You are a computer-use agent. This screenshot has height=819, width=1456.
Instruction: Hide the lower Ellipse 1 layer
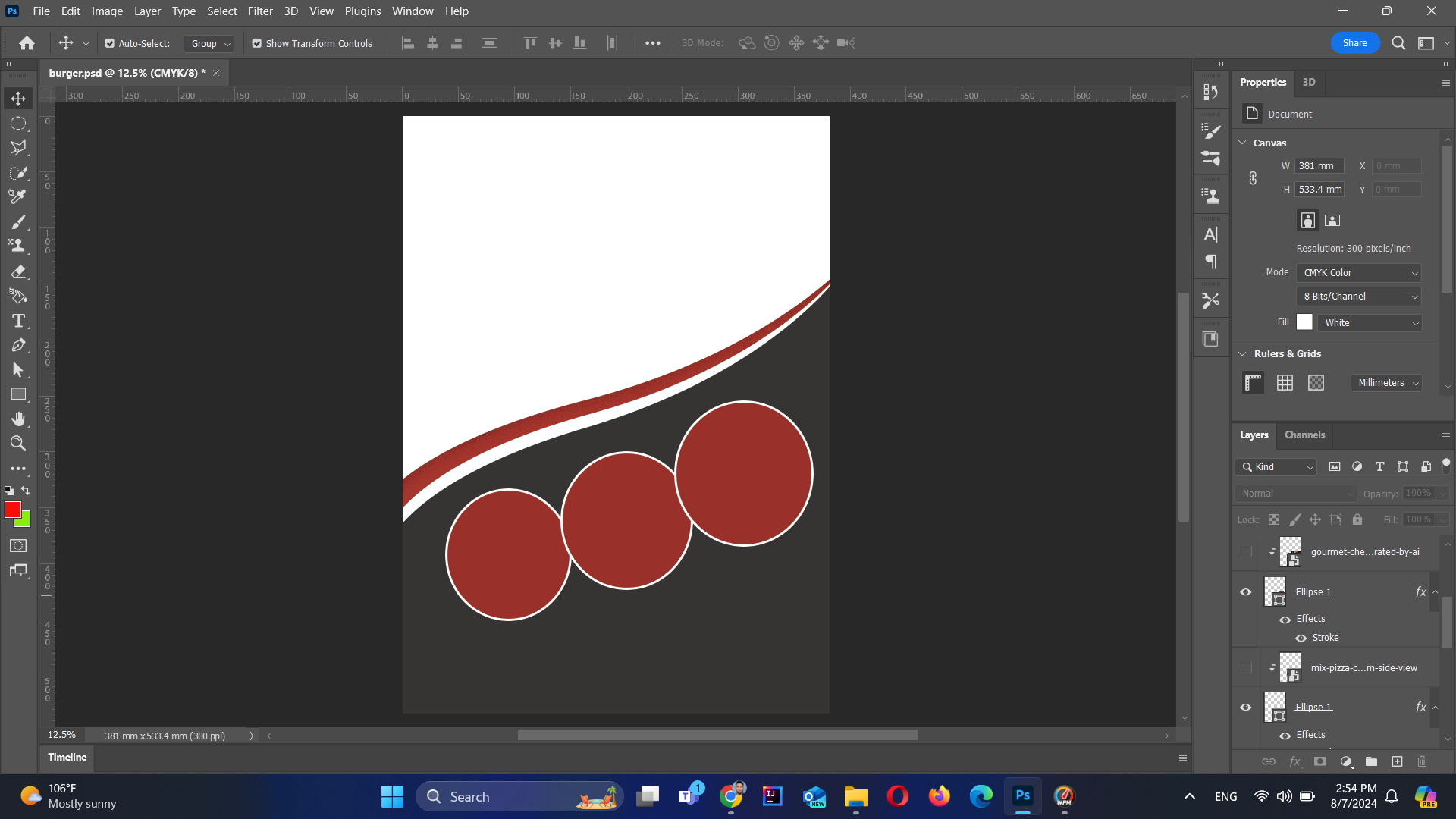1245,708
